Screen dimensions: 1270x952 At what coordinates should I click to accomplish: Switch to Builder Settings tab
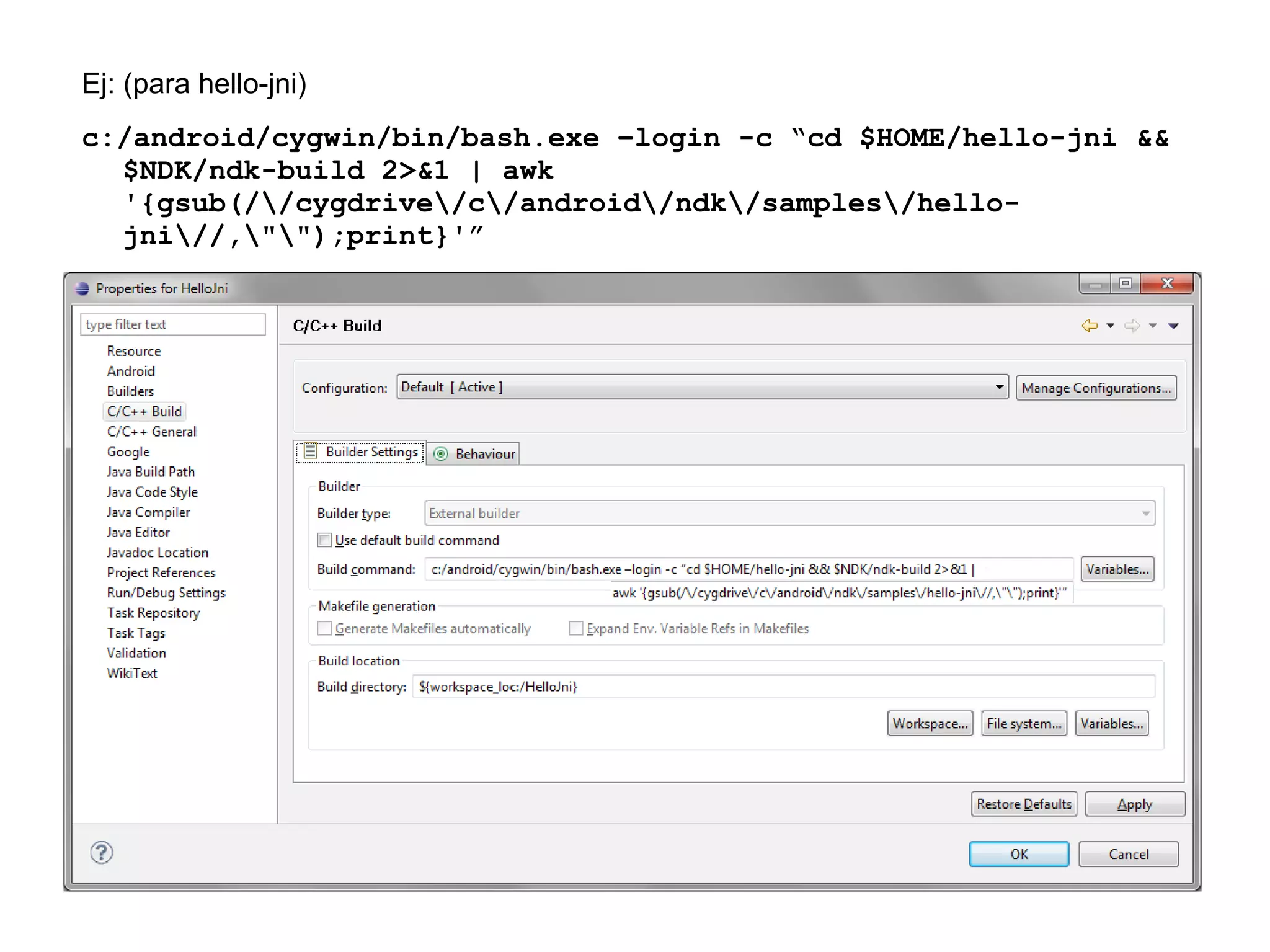click(x=360, y=452)
